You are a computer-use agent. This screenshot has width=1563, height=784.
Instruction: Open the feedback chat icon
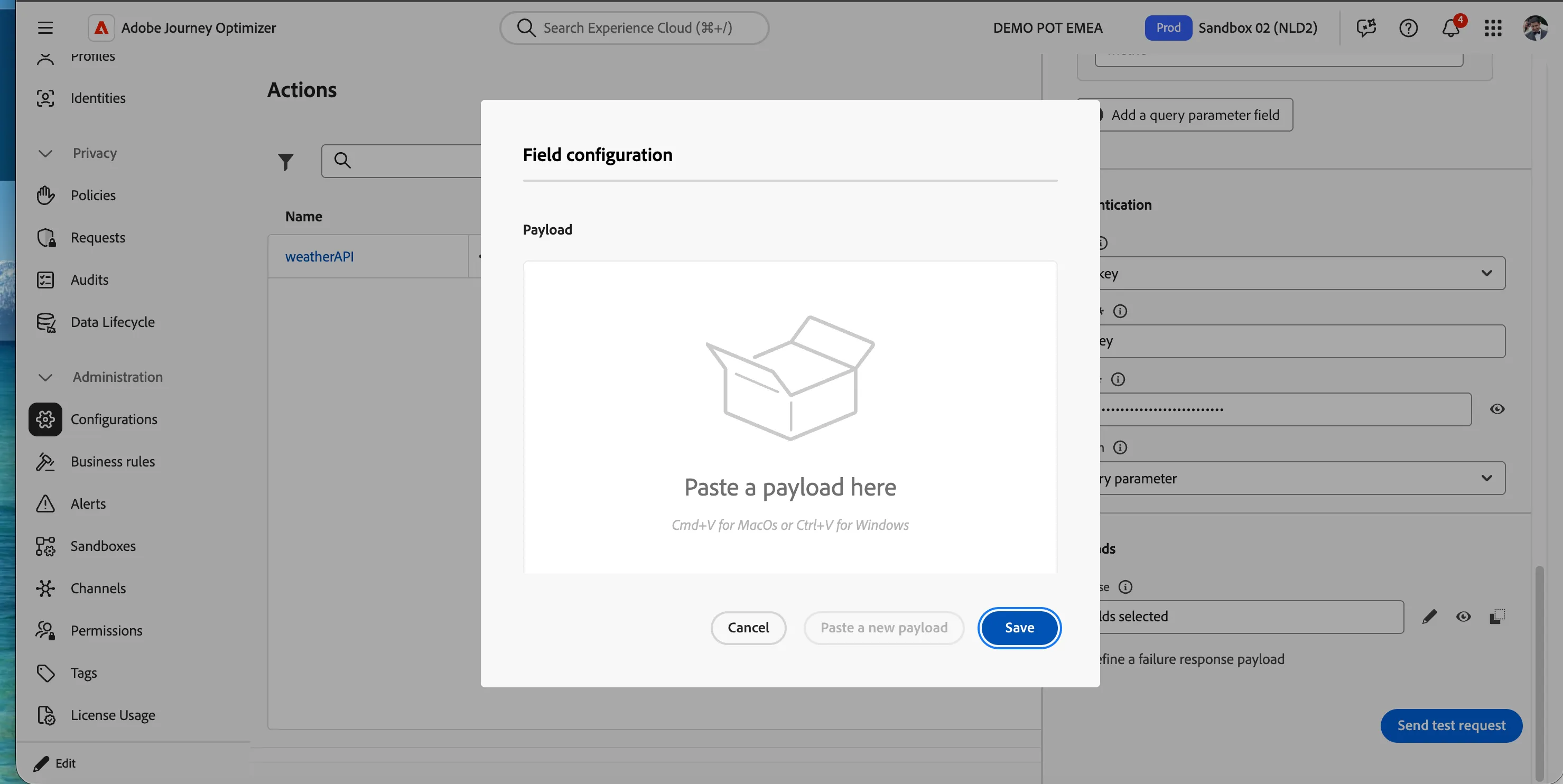[x=1366, y=28]
